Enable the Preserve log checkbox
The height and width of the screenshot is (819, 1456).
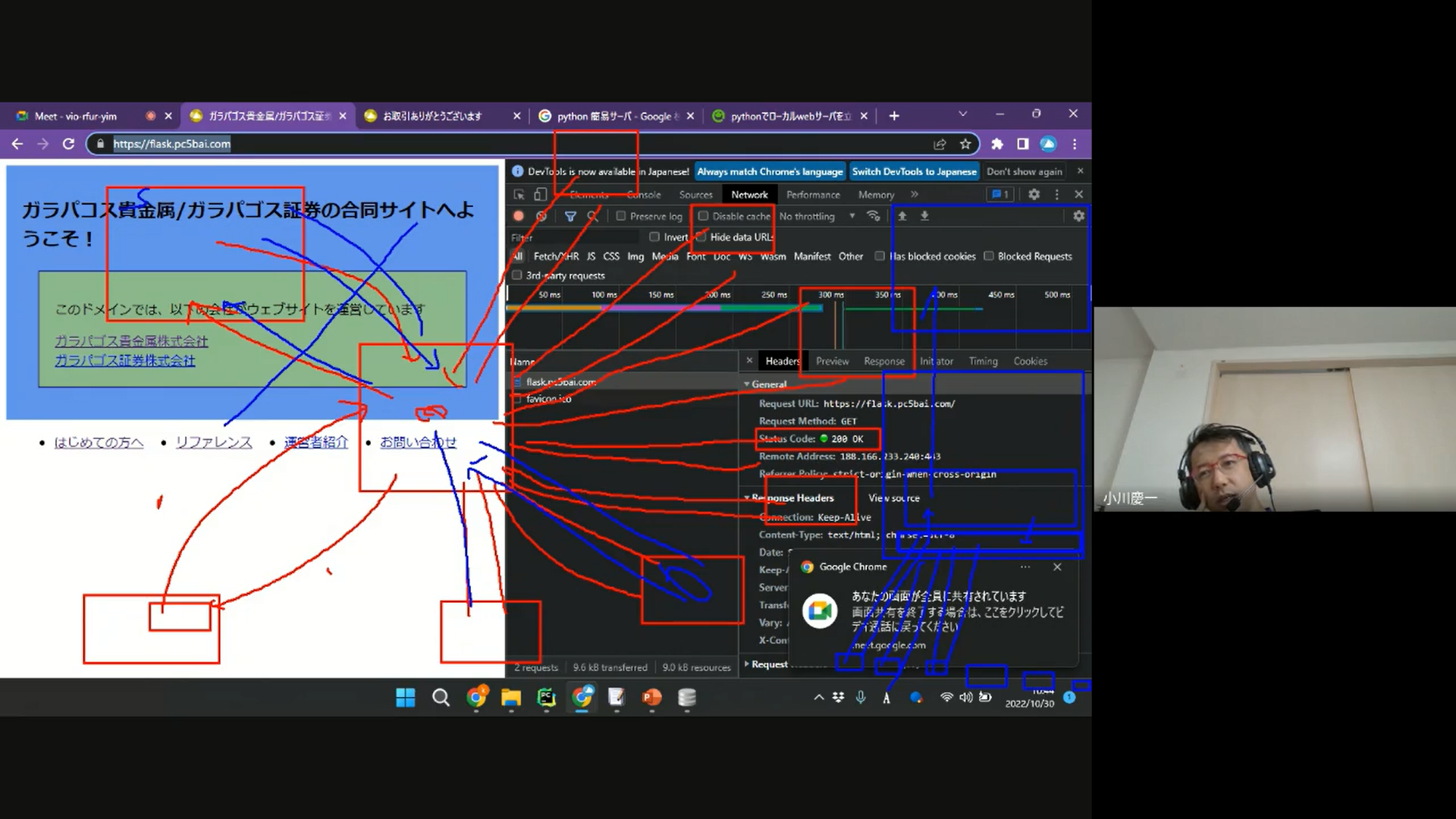621,216
